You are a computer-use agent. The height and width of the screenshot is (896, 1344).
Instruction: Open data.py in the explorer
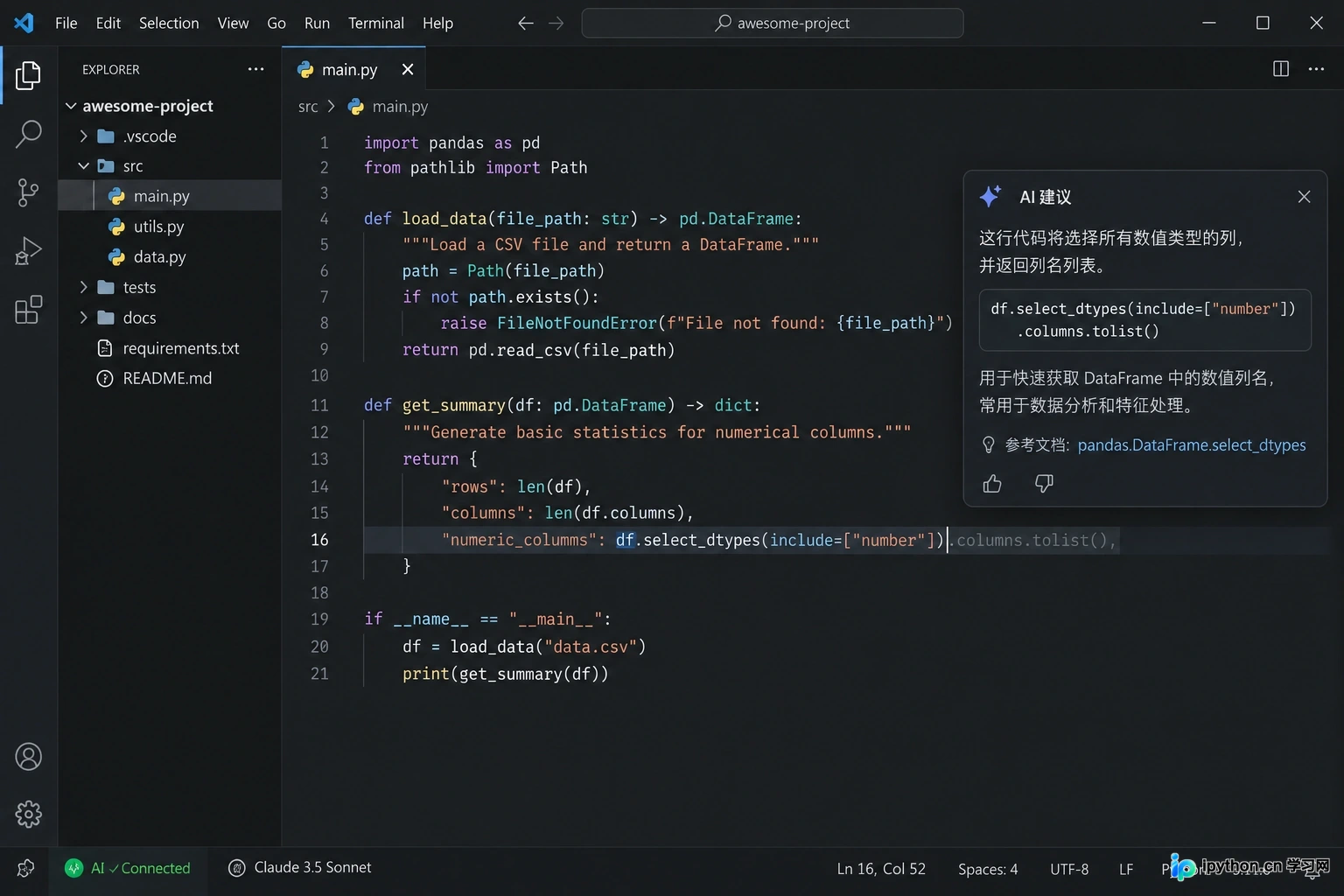(x=159, y=257)
